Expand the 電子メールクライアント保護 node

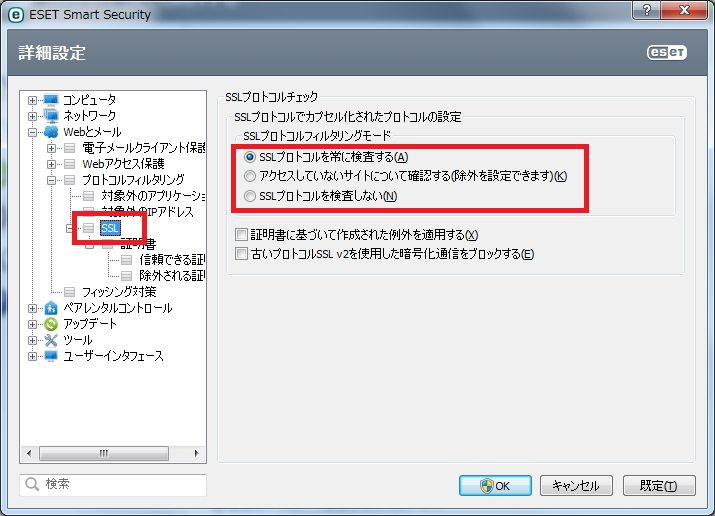click(52, 148)
